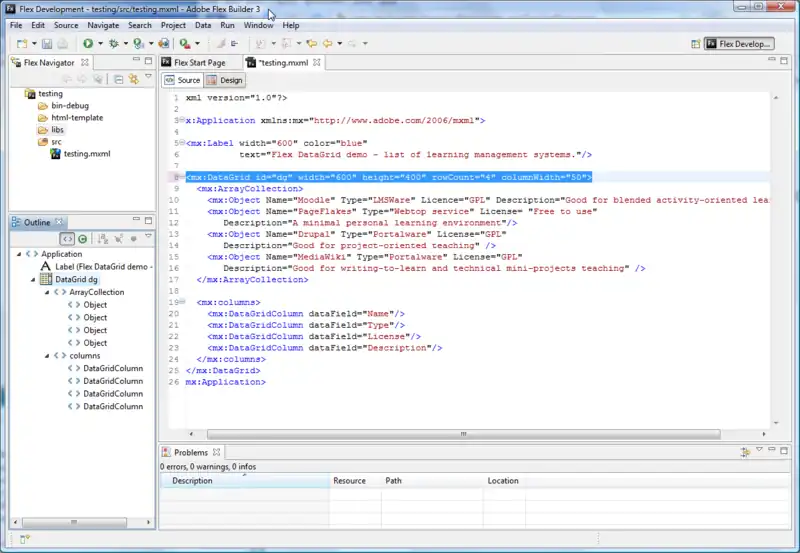Click the green Run button in toolbar
The image size is (800, 553).
[x=87, y=44]
